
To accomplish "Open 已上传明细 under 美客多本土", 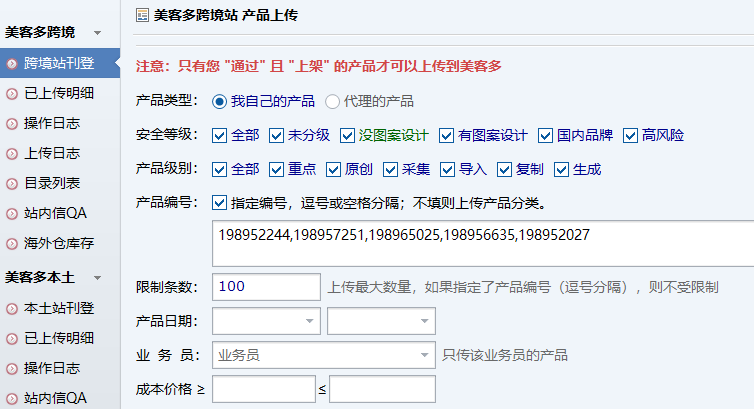I will pos(60,338).
